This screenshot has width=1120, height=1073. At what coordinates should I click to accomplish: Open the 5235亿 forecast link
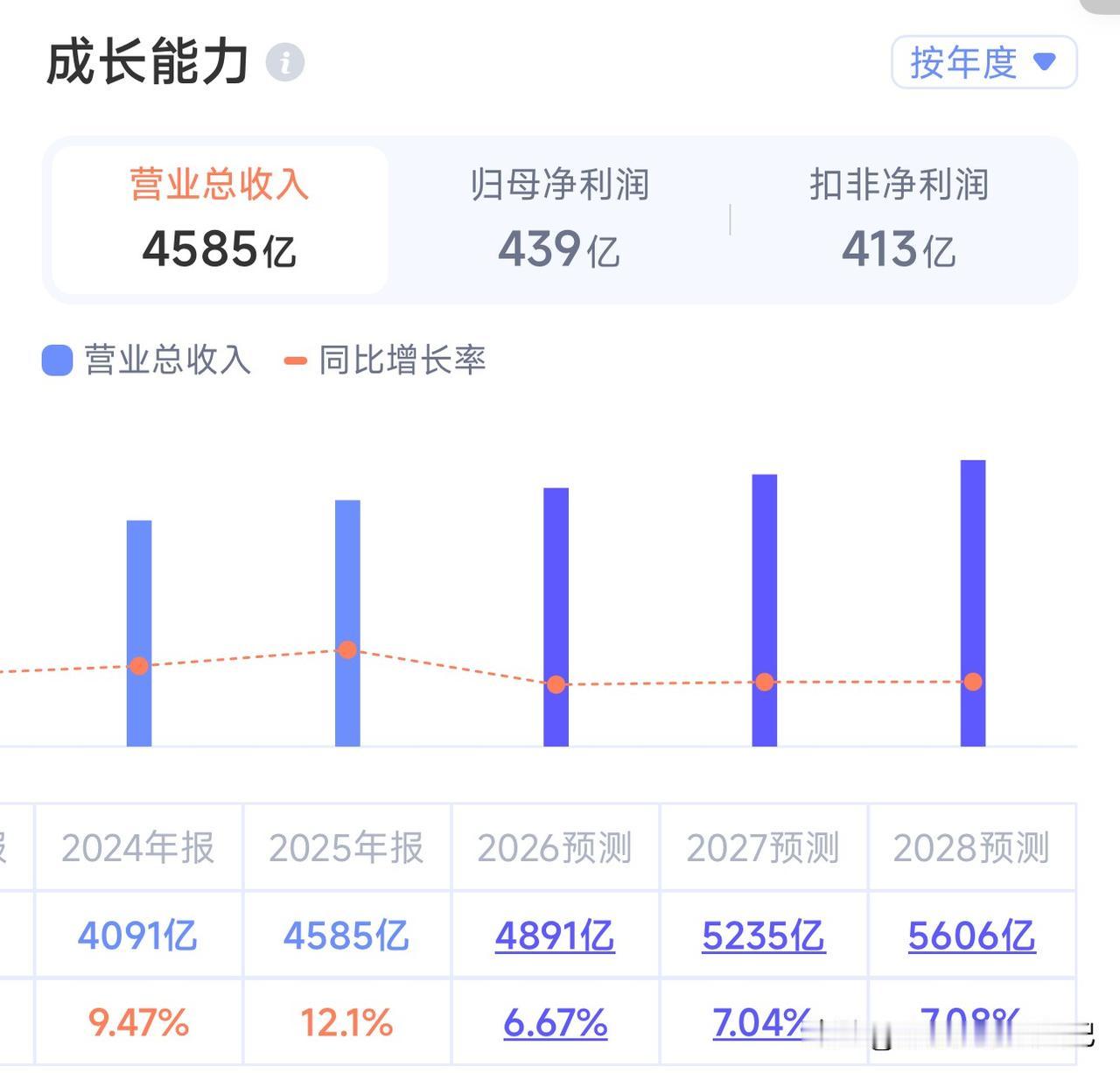(x=763, y=936)
